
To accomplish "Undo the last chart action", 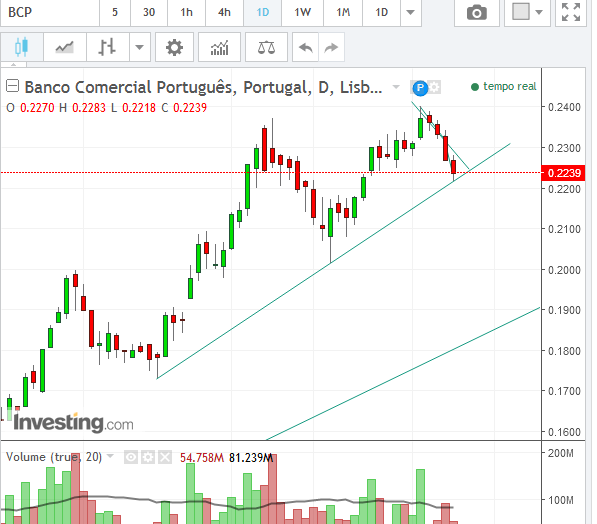I will coord(306,47).
